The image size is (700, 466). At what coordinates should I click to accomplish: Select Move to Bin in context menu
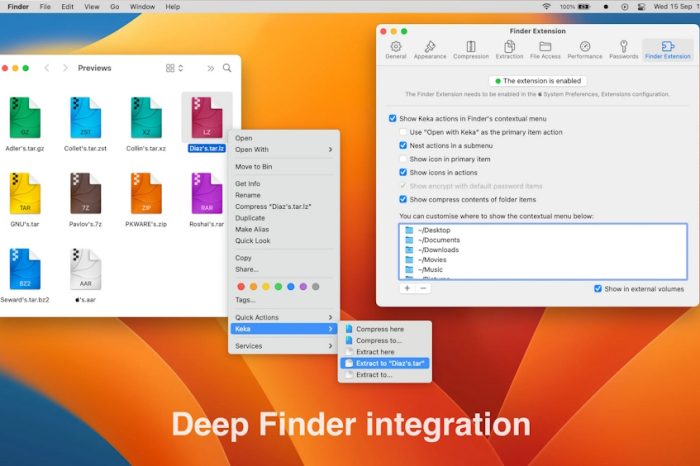click(x=256, y=166)
